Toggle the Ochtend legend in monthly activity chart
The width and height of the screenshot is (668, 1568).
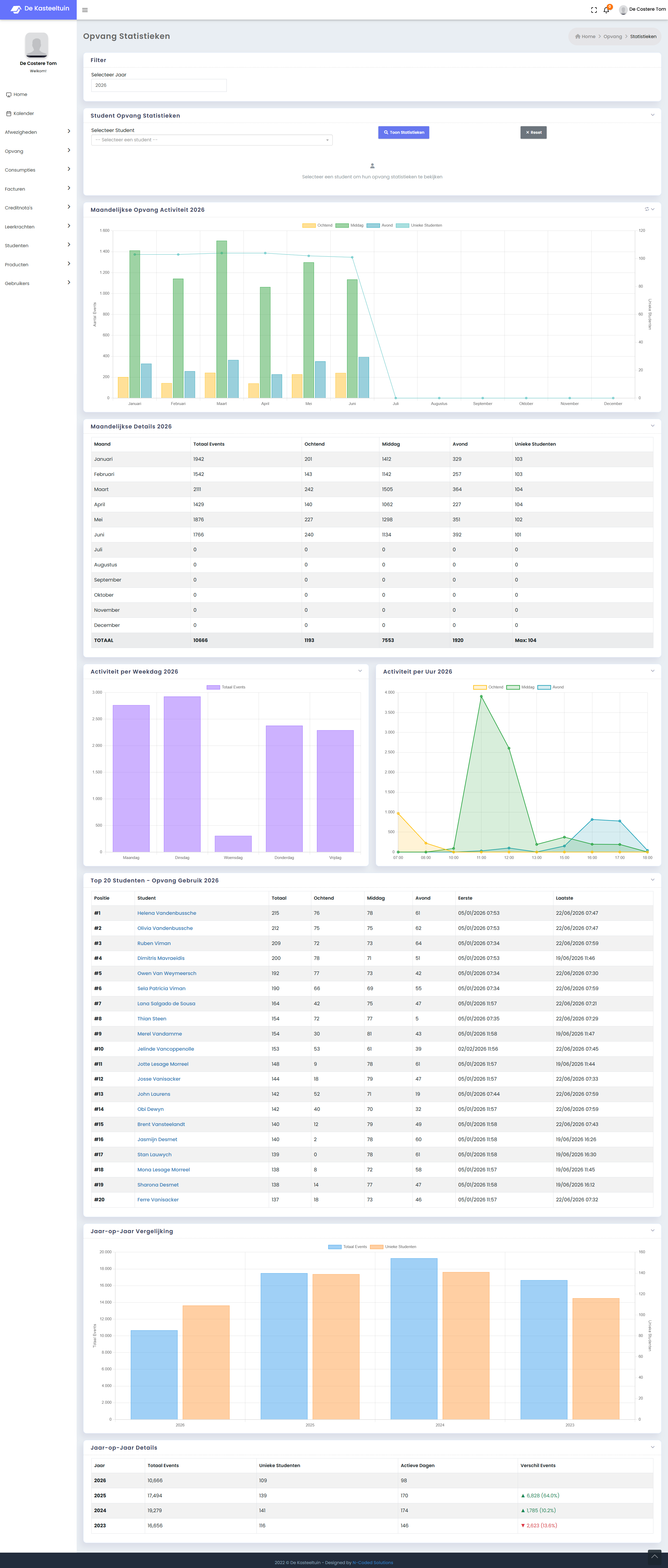pos(317,225)
